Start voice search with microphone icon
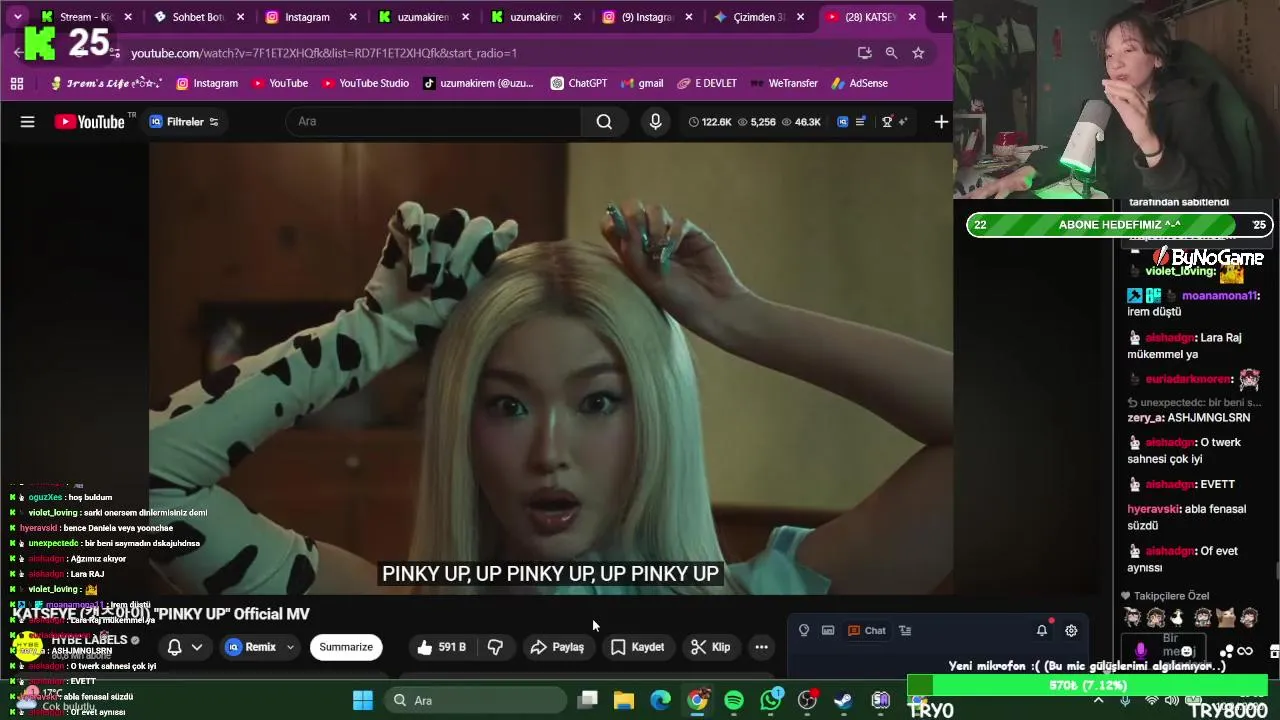The image size is (1280, 720). coord(655,122)
